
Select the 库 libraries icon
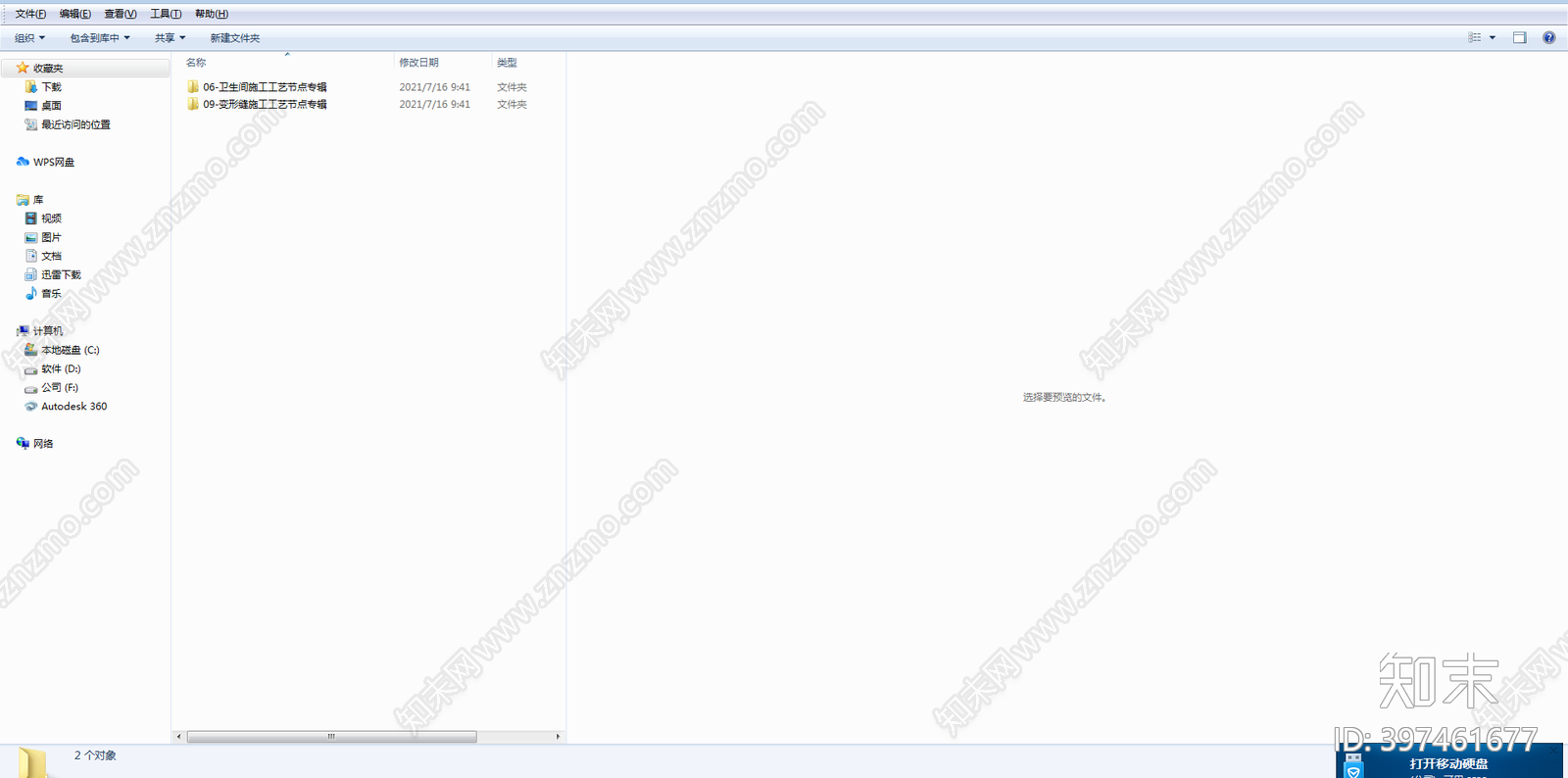pos(23,200)
